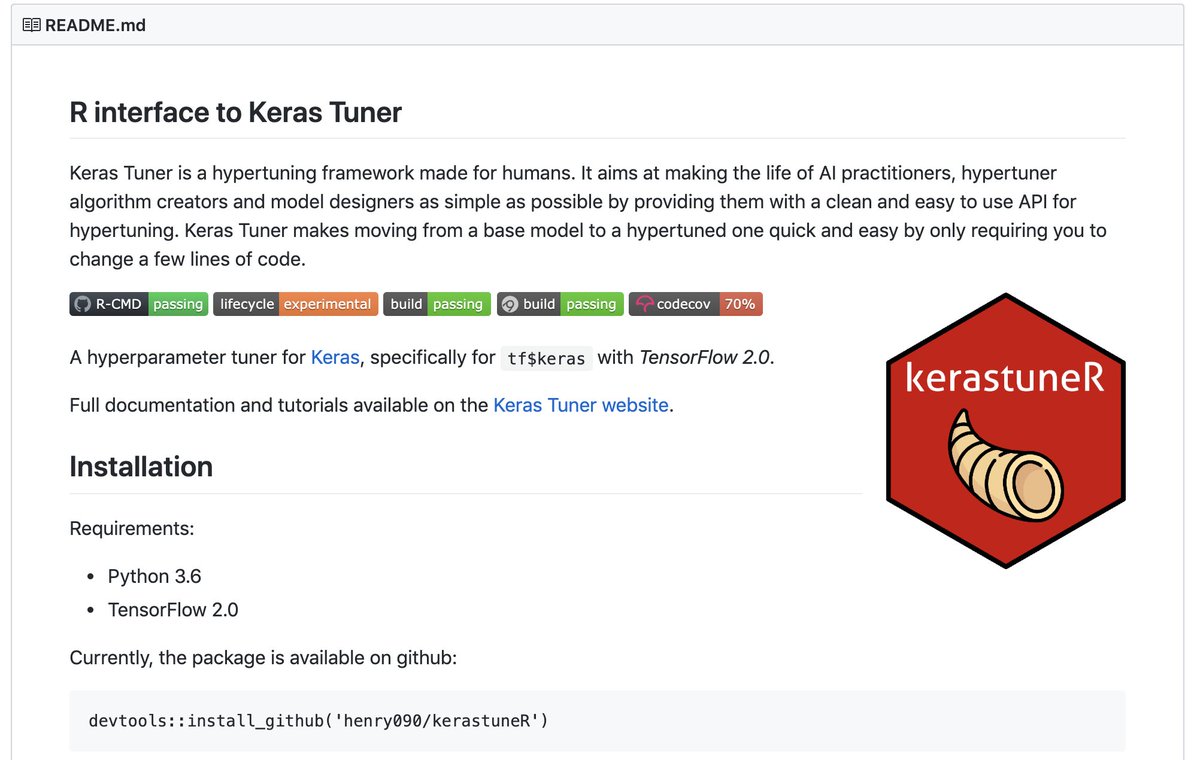Click the Installation heading
The height and width of the screenshot is (760, 1200).
141,467
